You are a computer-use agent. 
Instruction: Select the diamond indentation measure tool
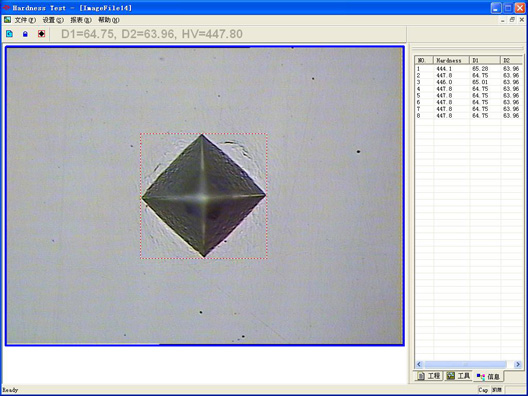(41, 34)
